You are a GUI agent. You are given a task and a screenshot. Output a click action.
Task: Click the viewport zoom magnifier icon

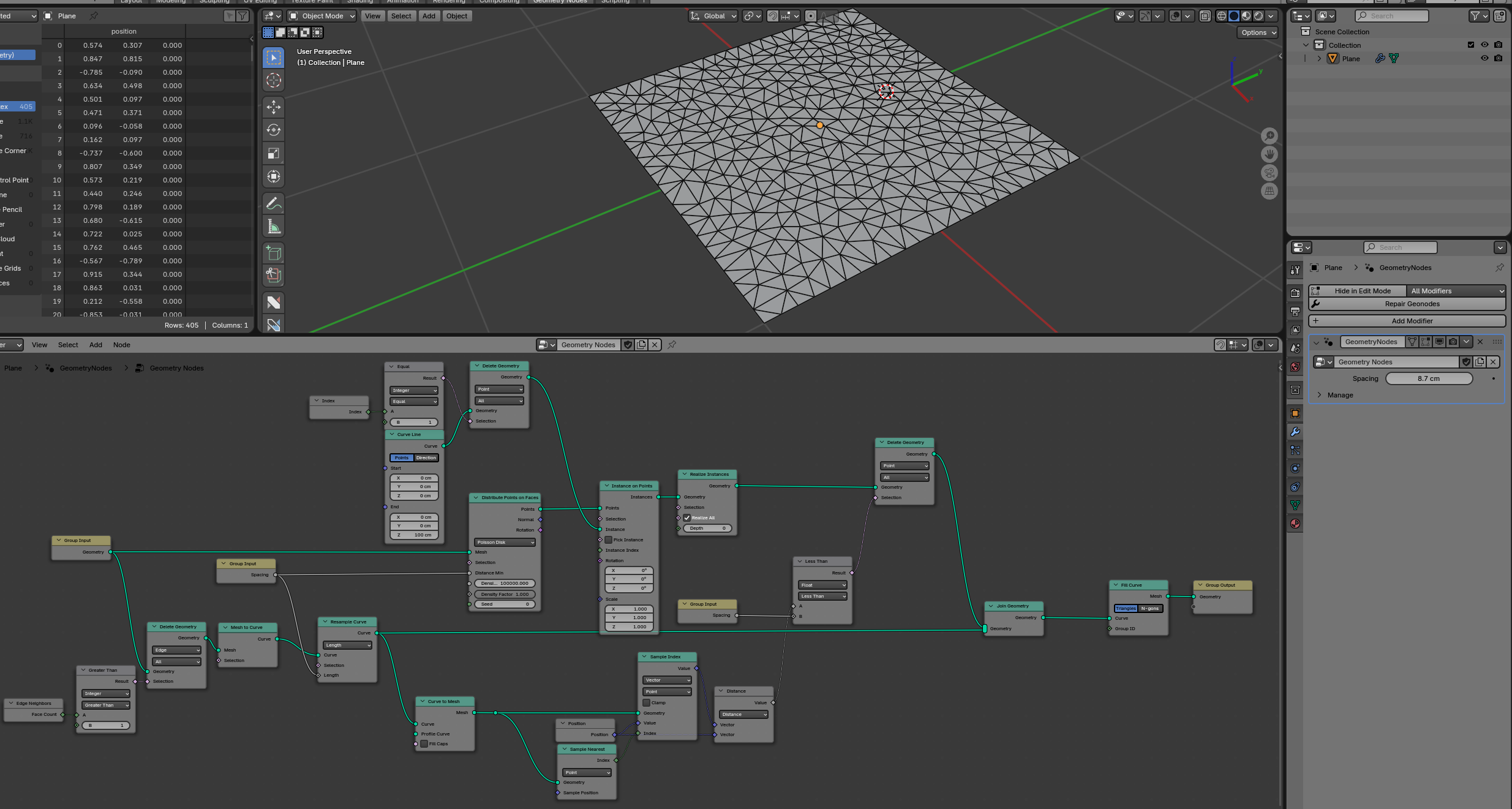(x=1269, y=136)
